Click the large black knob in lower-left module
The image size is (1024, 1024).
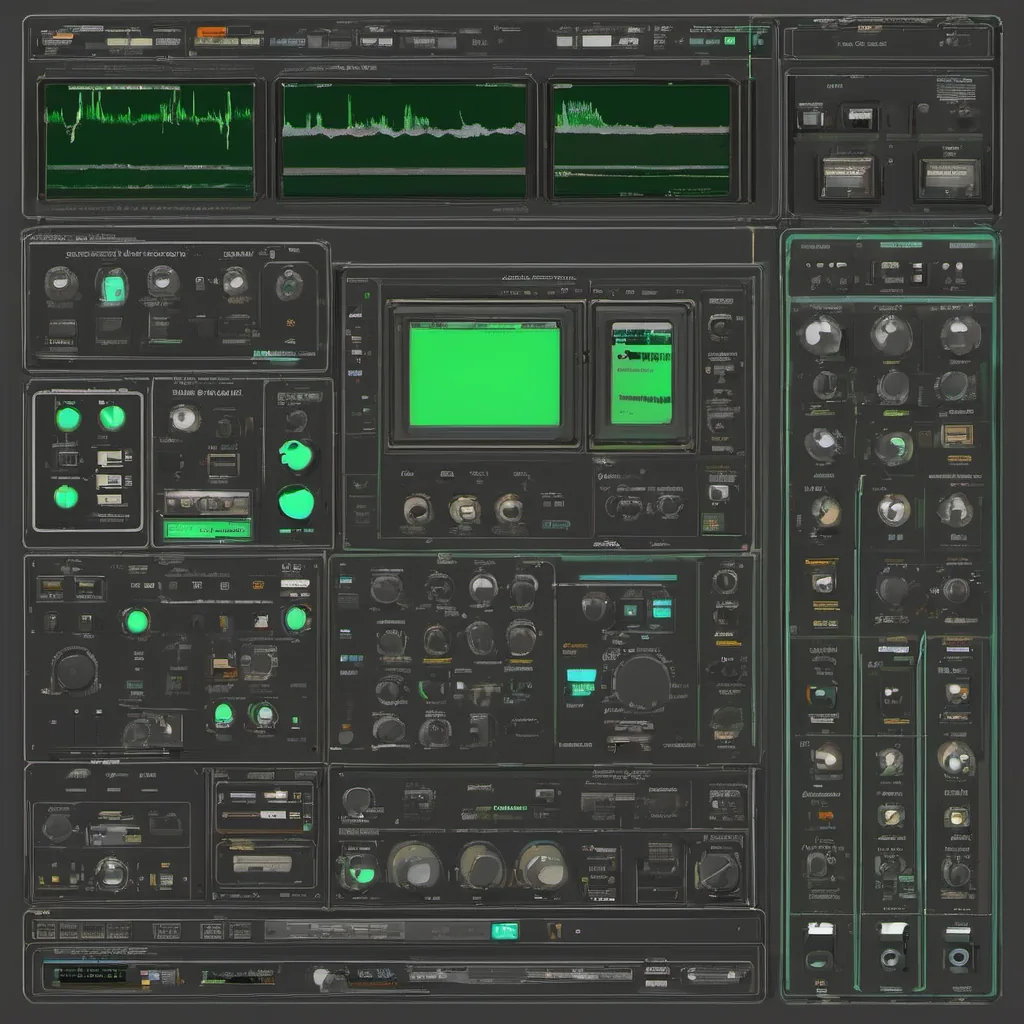click(76, 670)
